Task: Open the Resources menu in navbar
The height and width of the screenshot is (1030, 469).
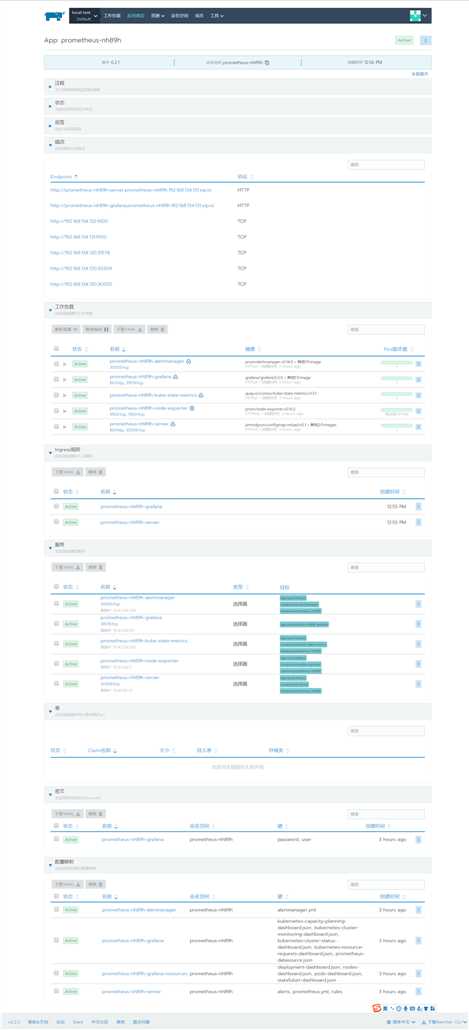Action: tap(158, 15)
